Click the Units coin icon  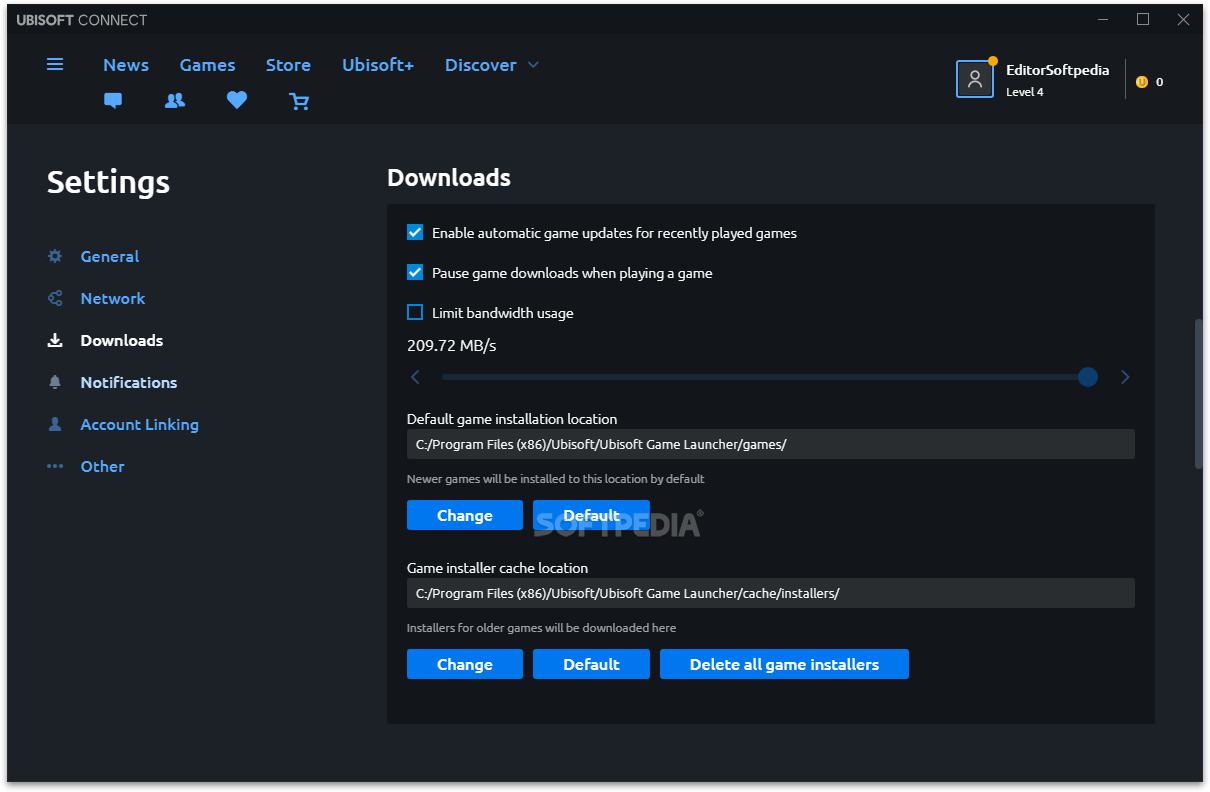1142,82
